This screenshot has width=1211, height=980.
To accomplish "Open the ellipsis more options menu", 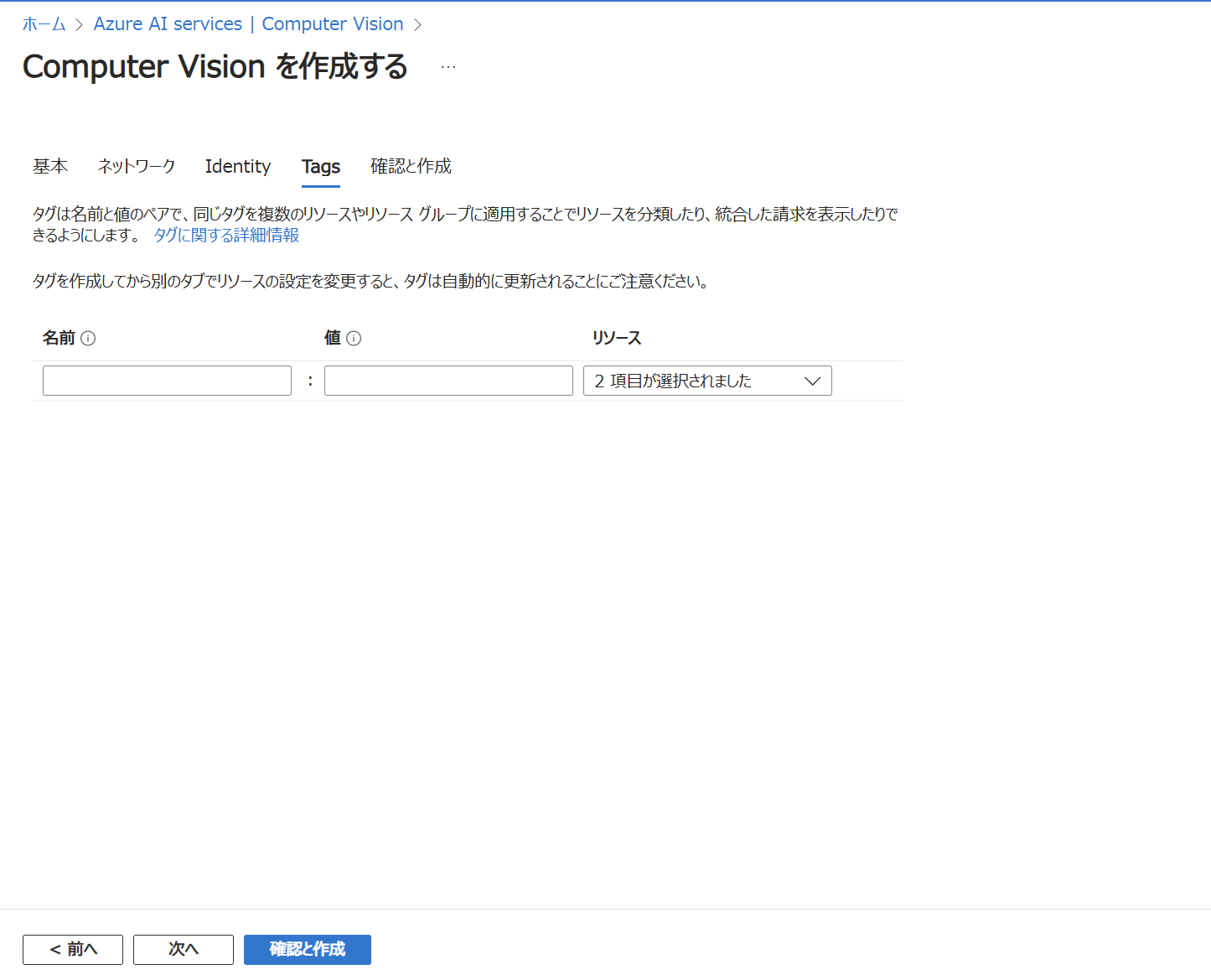I will [448, 67].
